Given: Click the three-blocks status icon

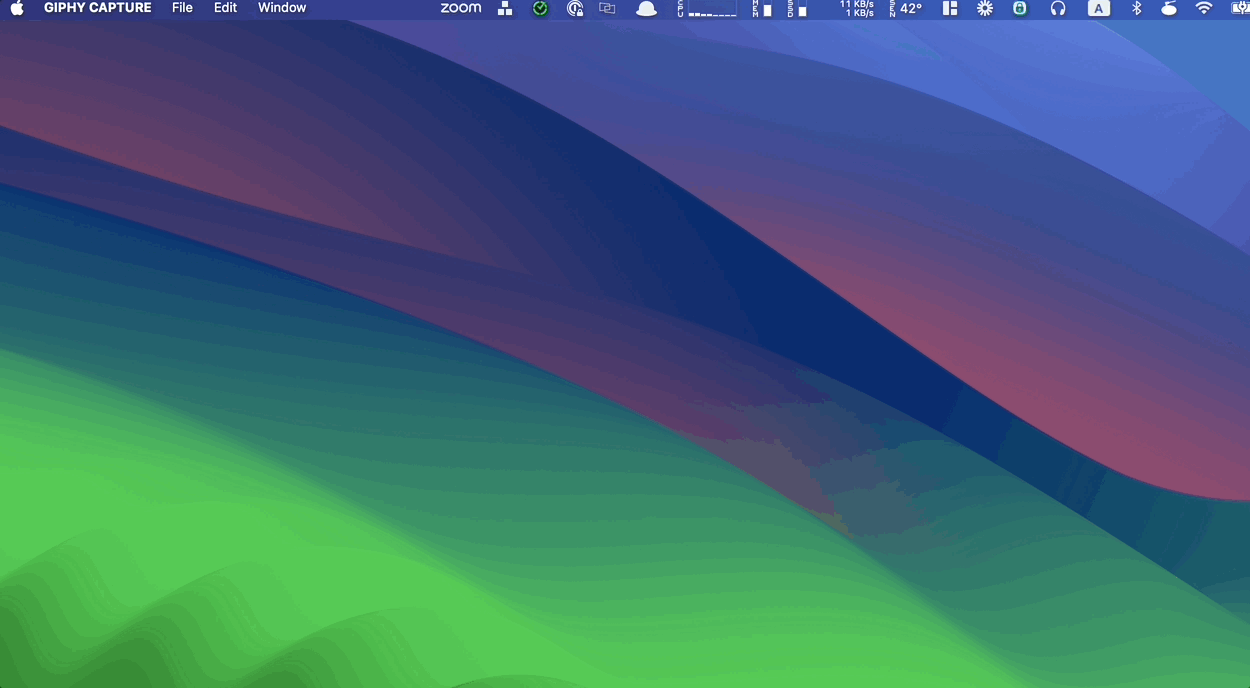Looking at the screenshot, I should coord(505,9).
